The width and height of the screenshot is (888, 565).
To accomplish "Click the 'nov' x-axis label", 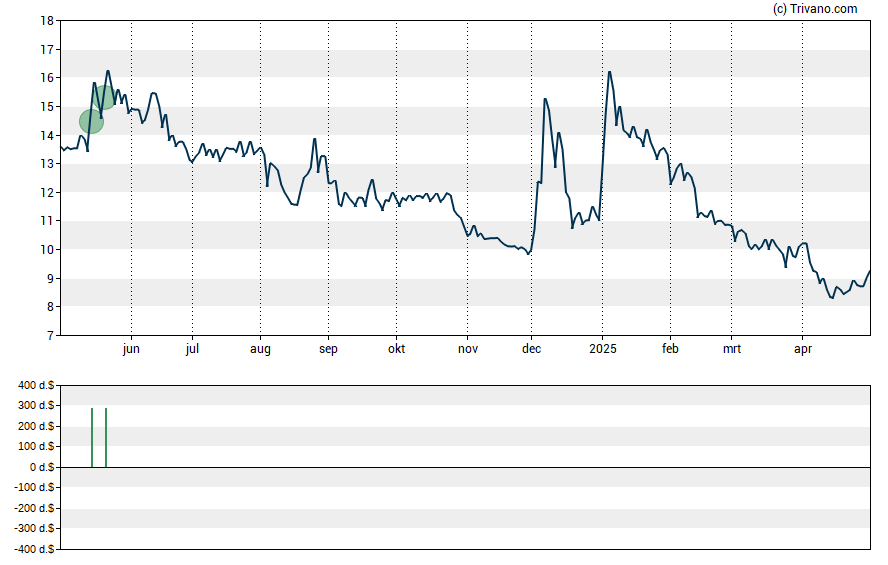I will tap(468, 349).
